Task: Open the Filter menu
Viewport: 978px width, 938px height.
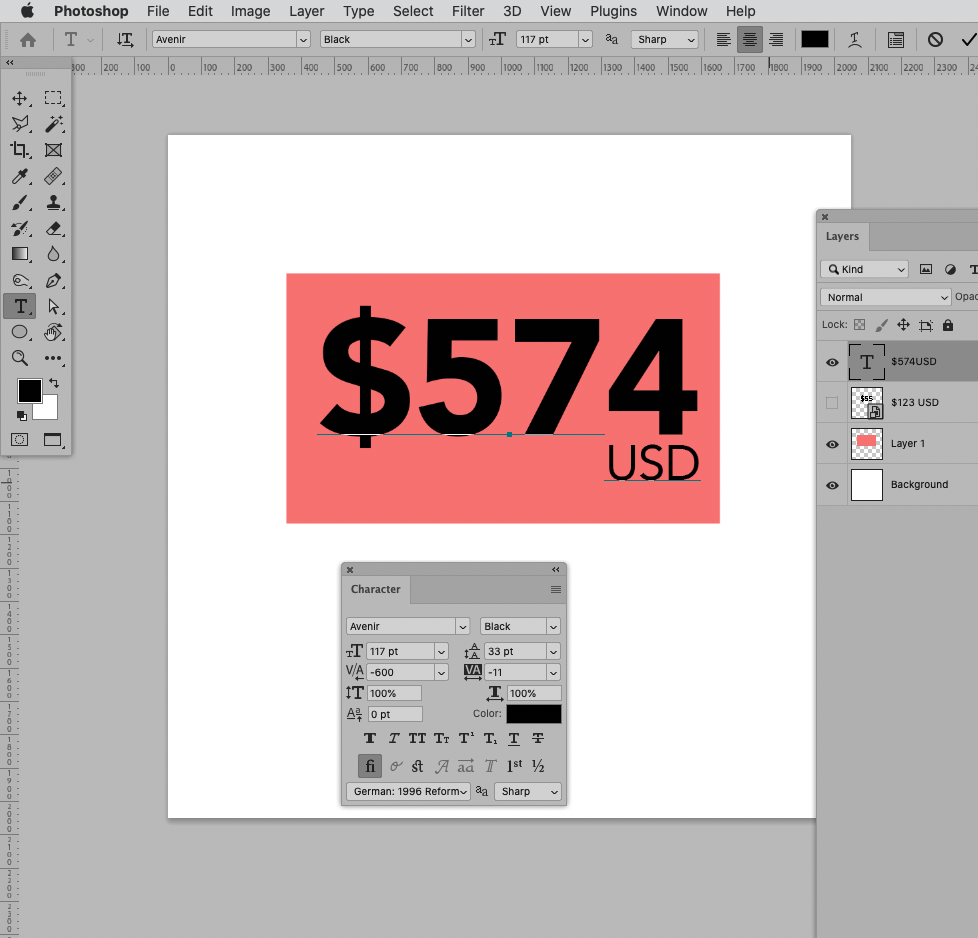Action: pos(468,11)
